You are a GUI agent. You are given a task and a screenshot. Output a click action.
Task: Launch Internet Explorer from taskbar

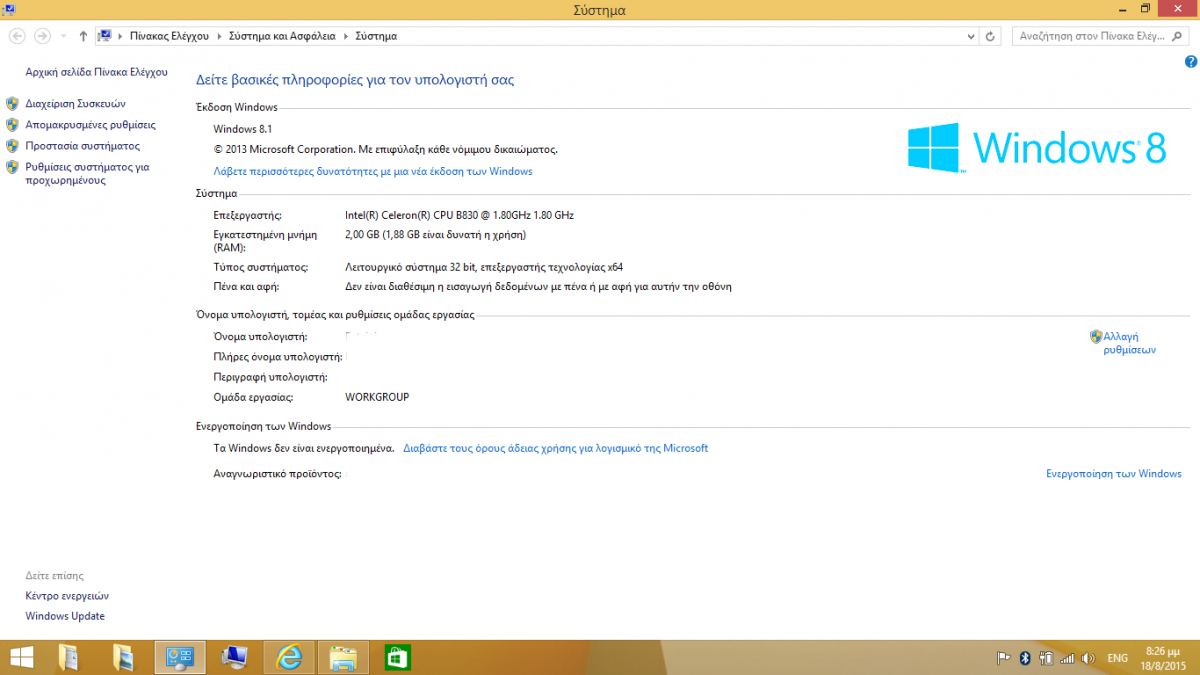289,657
